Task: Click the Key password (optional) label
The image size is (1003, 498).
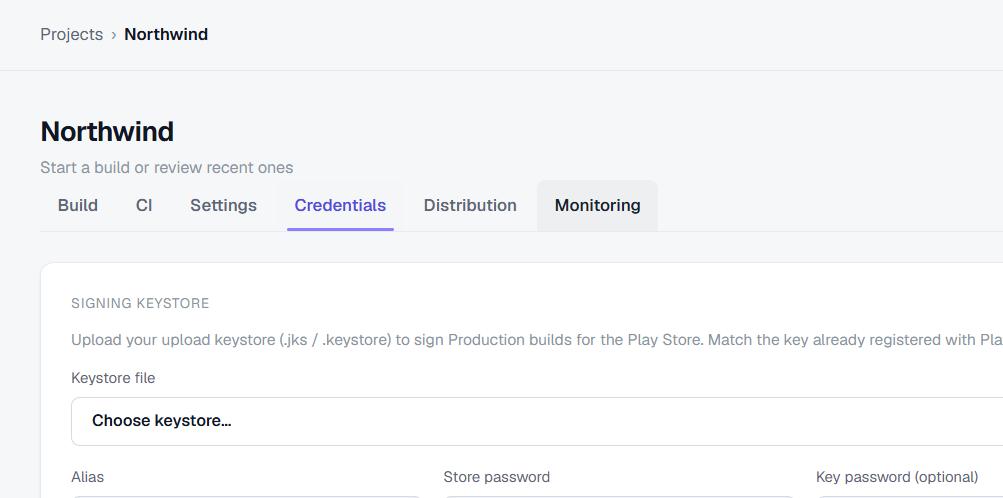Action: coord(897,477)
